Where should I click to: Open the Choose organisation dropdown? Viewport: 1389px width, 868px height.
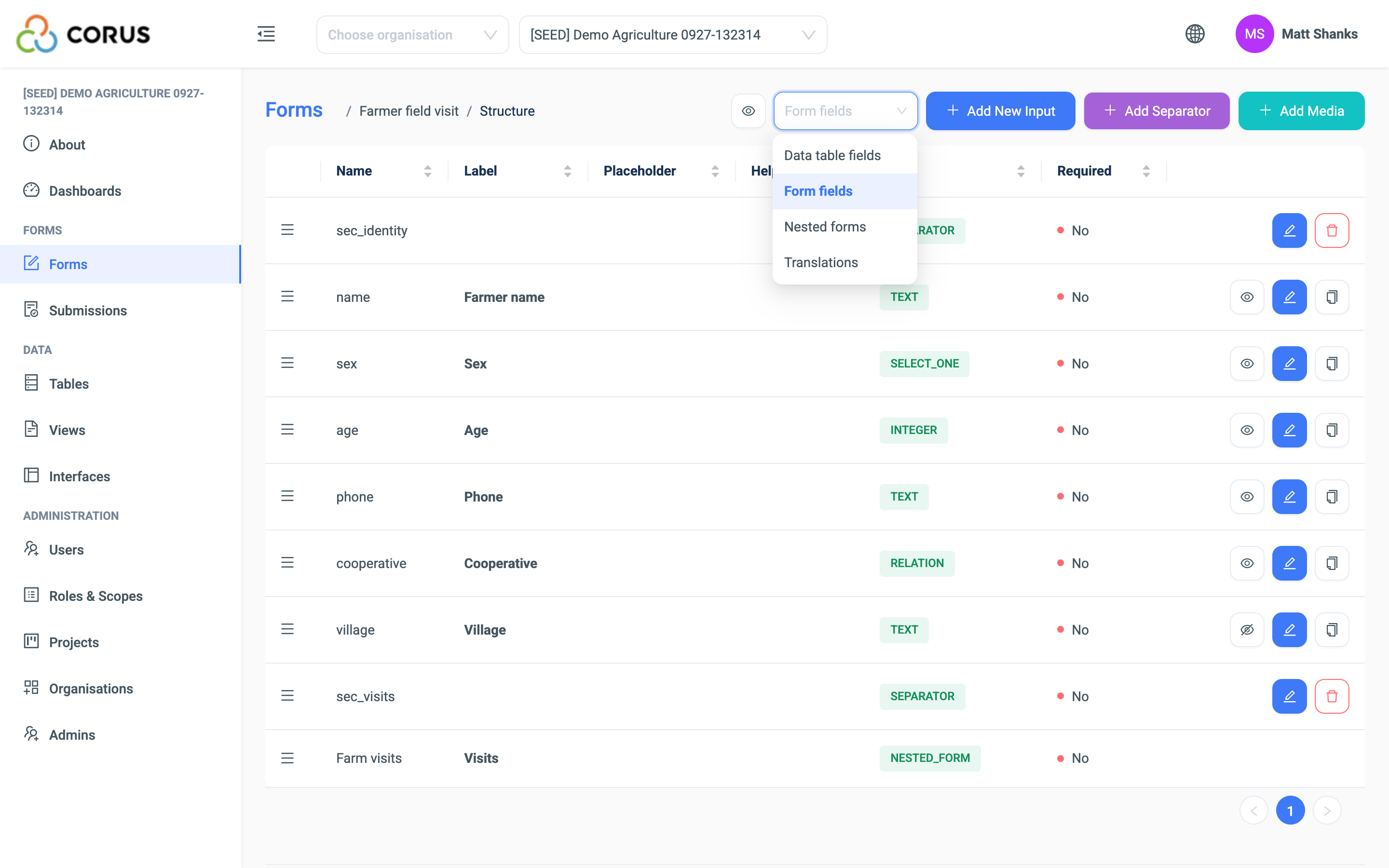pos(412,34)
